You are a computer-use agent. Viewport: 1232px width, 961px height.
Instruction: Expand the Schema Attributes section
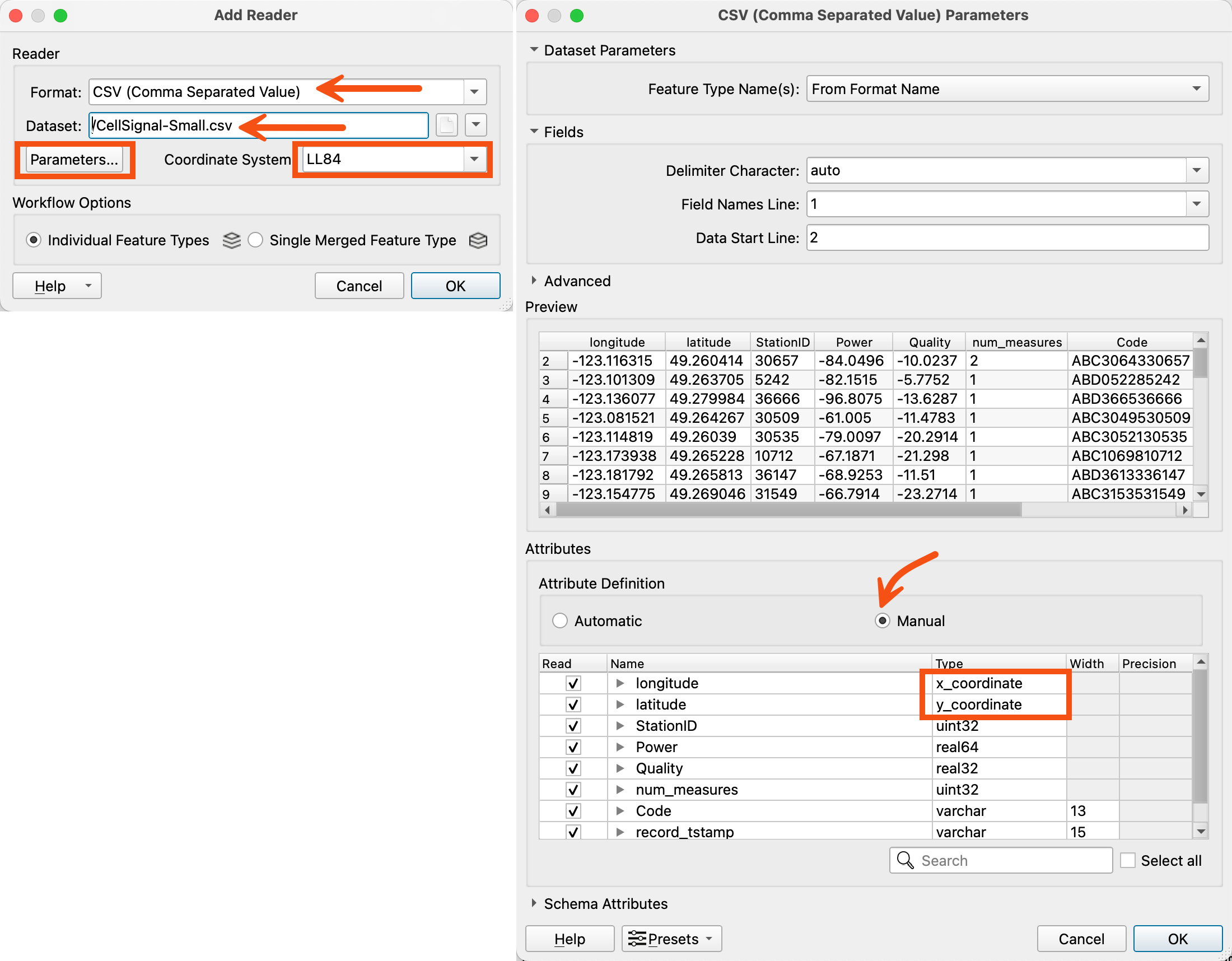(x=534, y=903)
